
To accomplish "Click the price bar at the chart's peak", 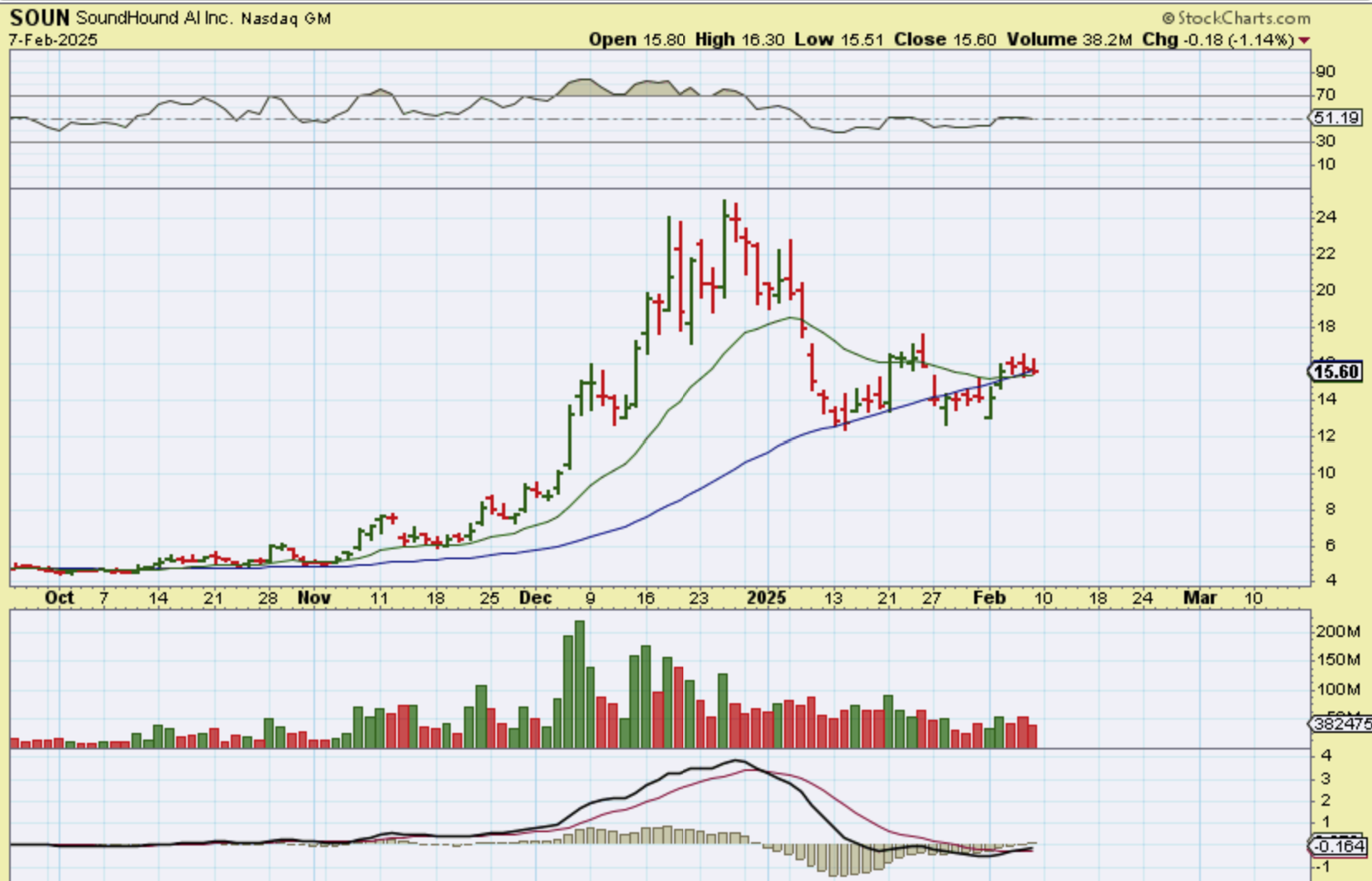I will (x=724, y=248).
